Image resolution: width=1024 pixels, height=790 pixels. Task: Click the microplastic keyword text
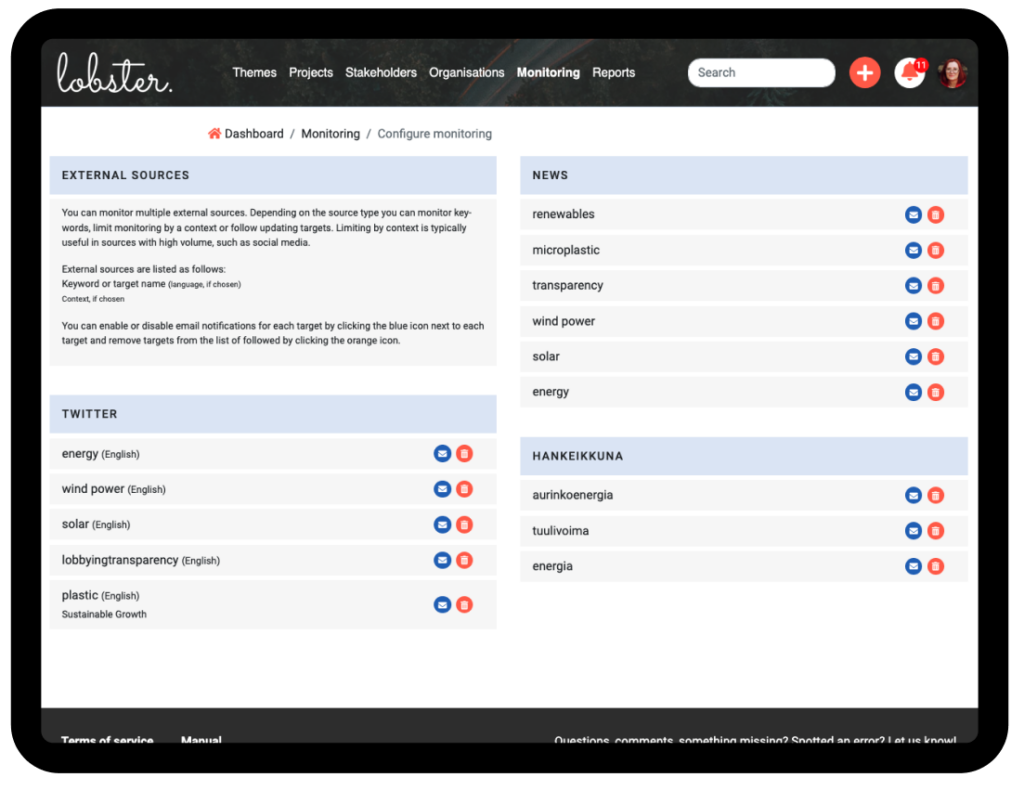point(566,250)
